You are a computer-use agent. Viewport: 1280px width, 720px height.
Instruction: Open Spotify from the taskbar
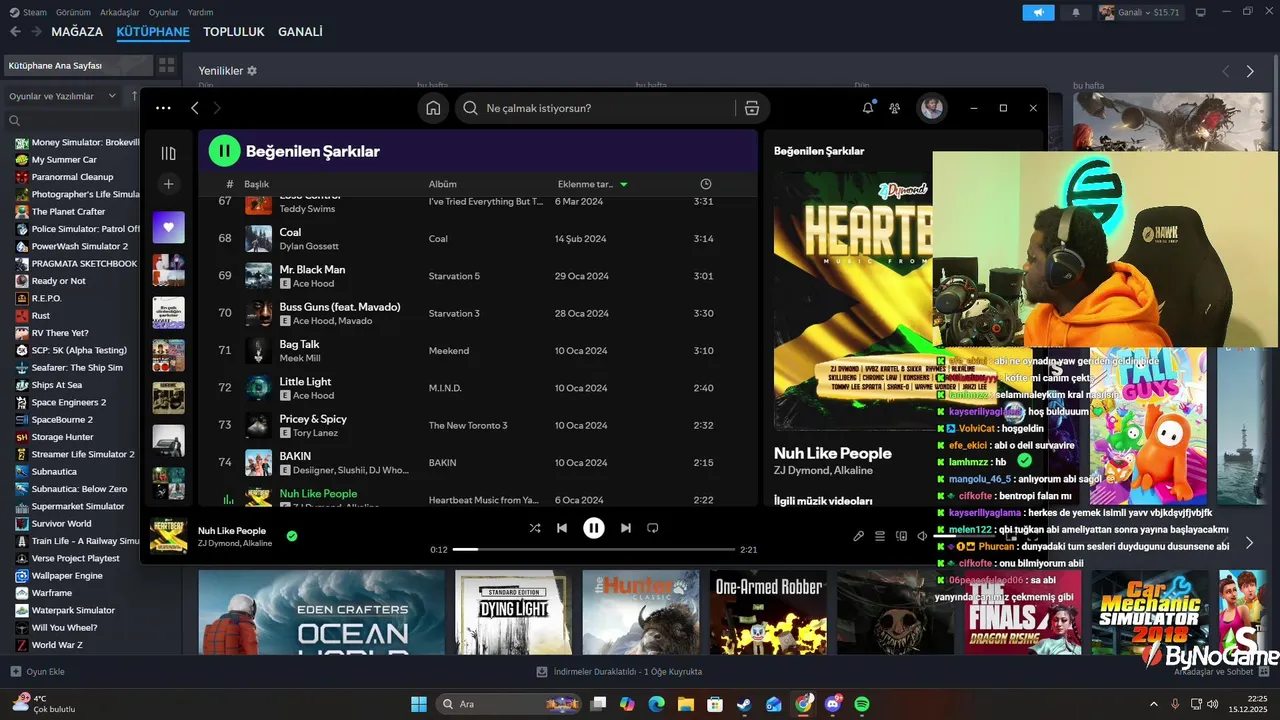point(862,704)
